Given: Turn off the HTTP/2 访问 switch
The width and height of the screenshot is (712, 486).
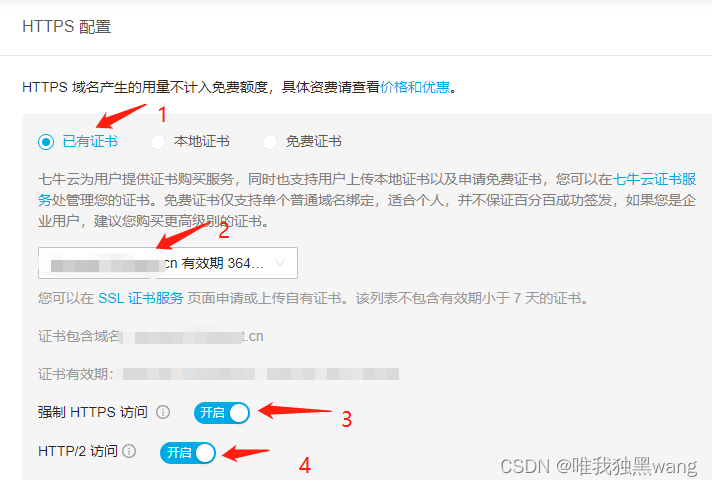Looking at the screenshot, I should click(188, 453).
